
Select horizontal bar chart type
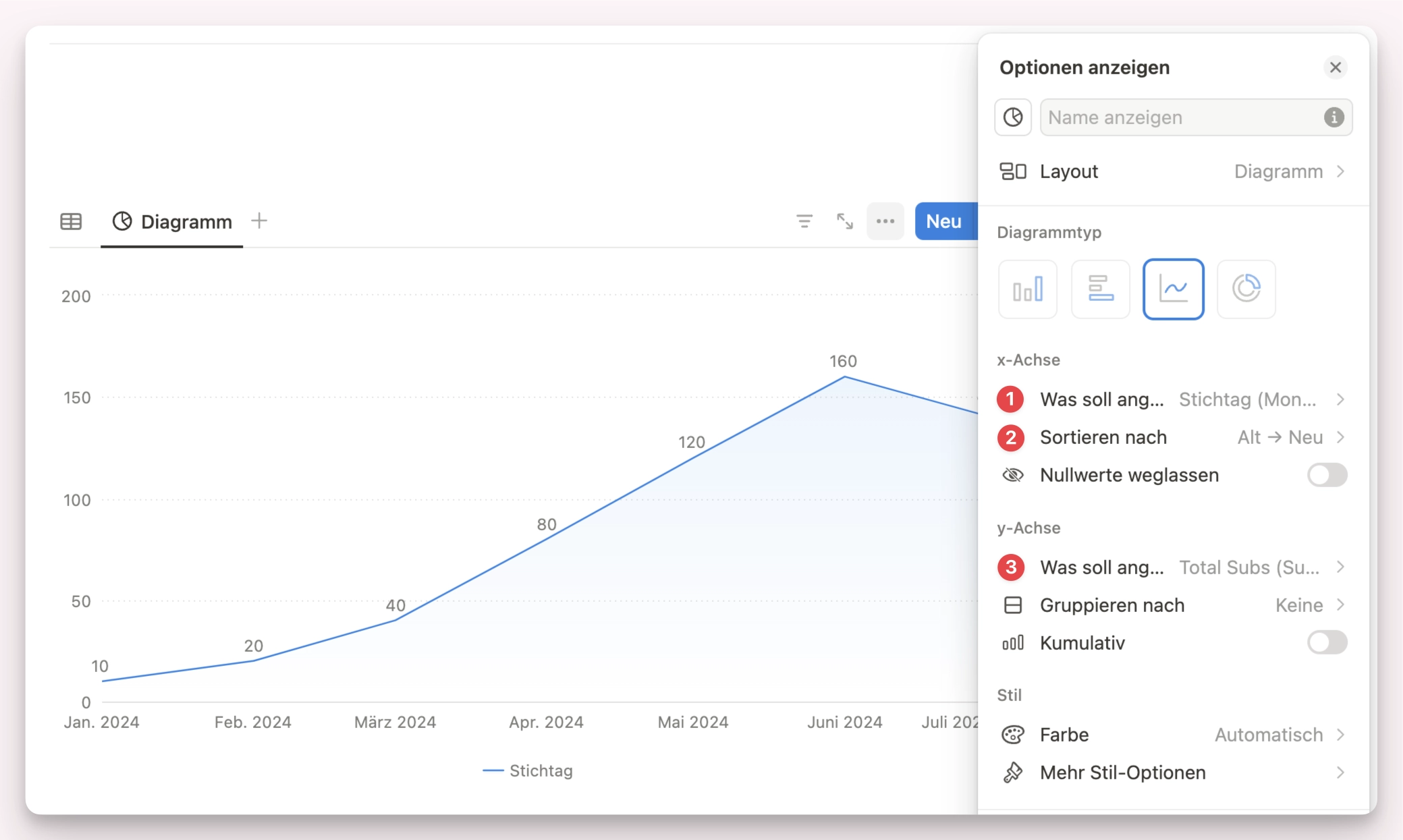pos(1101,289)
